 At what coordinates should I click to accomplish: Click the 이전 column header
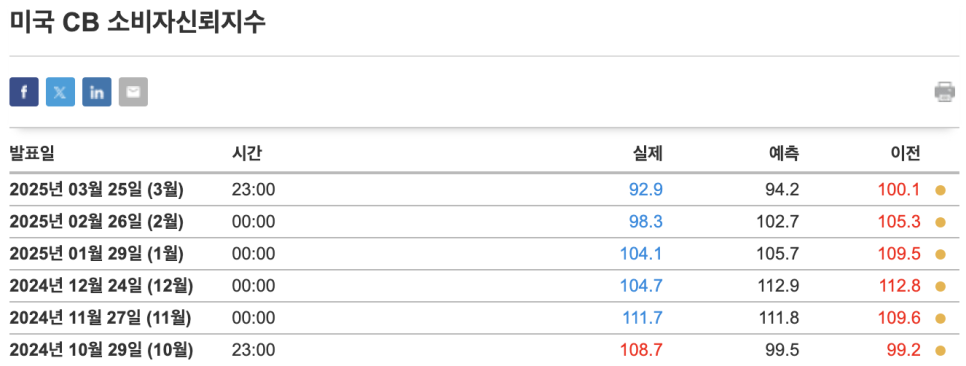(906, 153)
